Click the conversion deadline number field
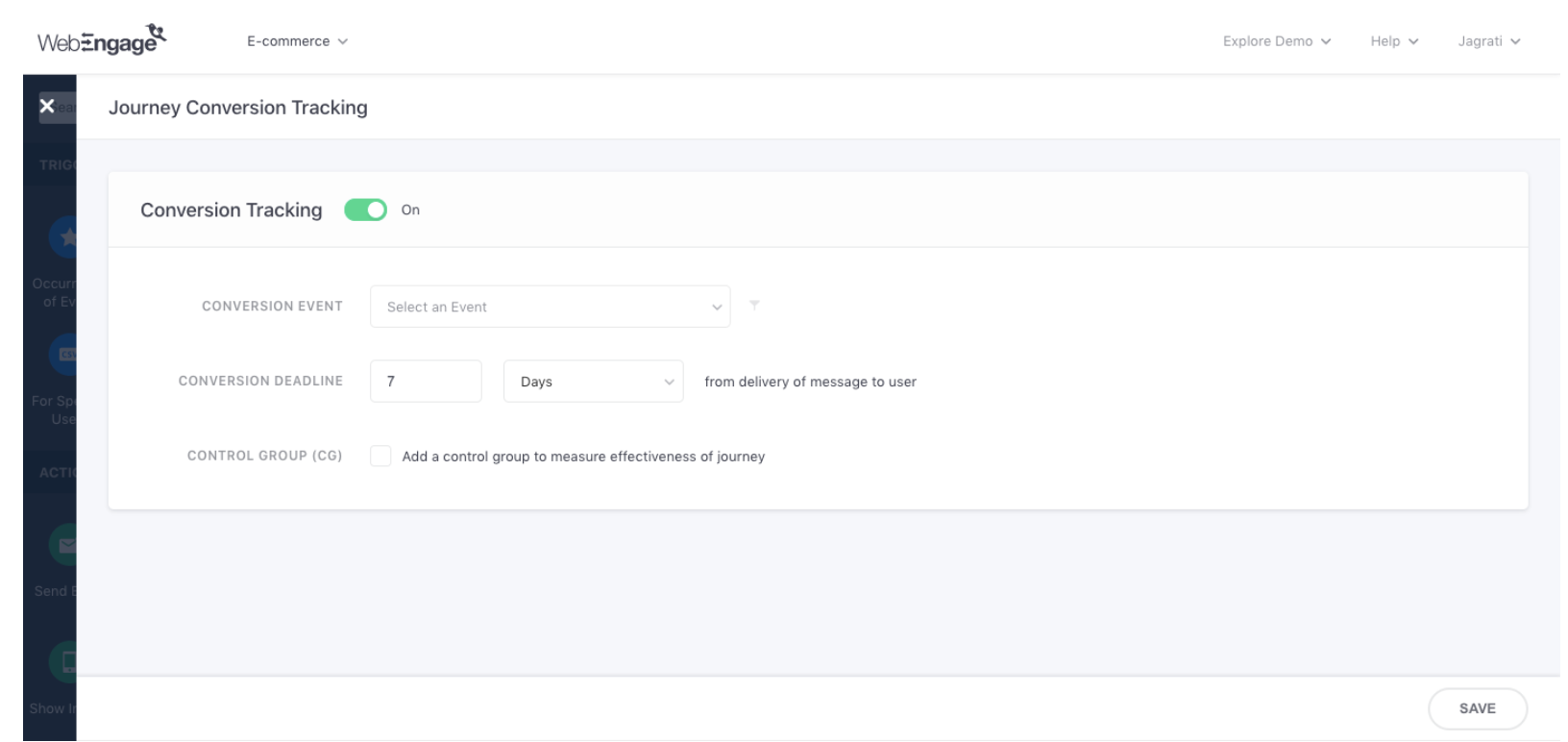1568x742 pixels. click(426, 382)
